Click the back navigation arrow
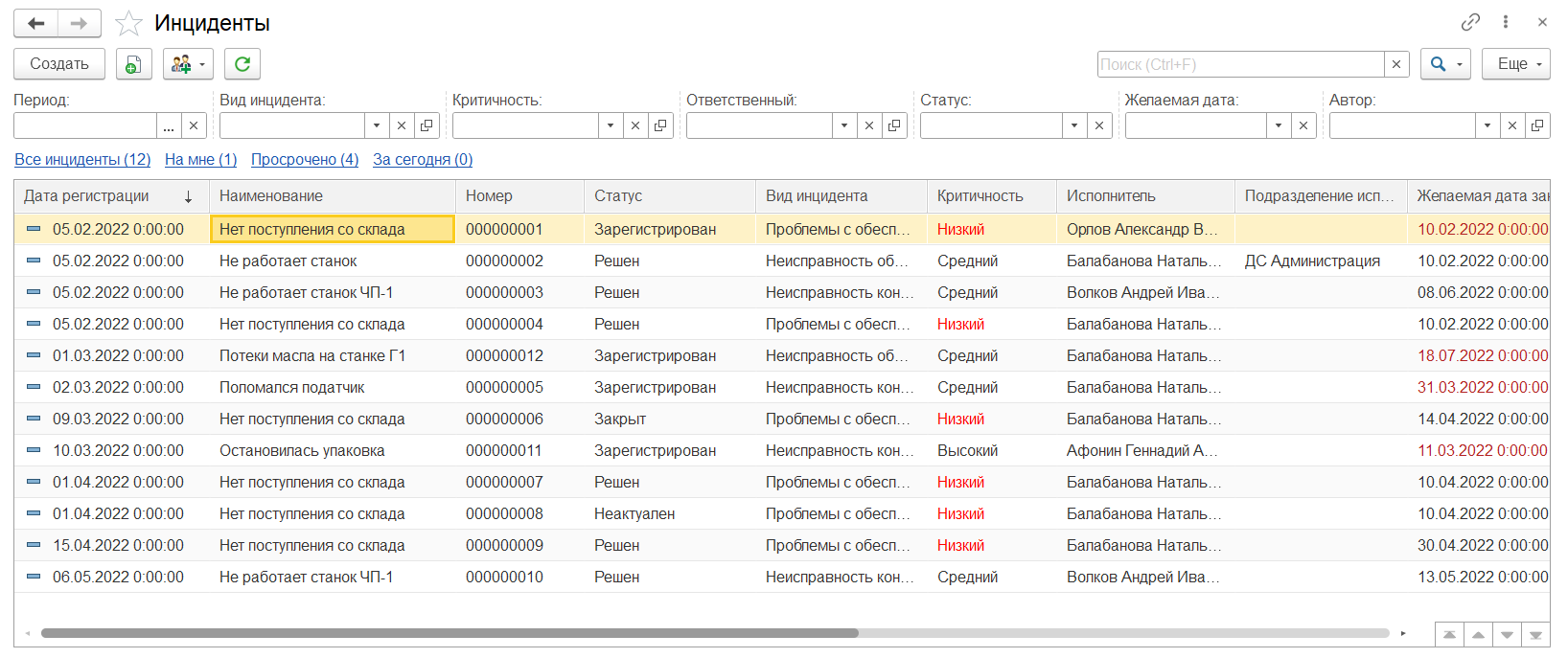Image resolution: width=1568 pixels, height=658 pixels. 36,23
